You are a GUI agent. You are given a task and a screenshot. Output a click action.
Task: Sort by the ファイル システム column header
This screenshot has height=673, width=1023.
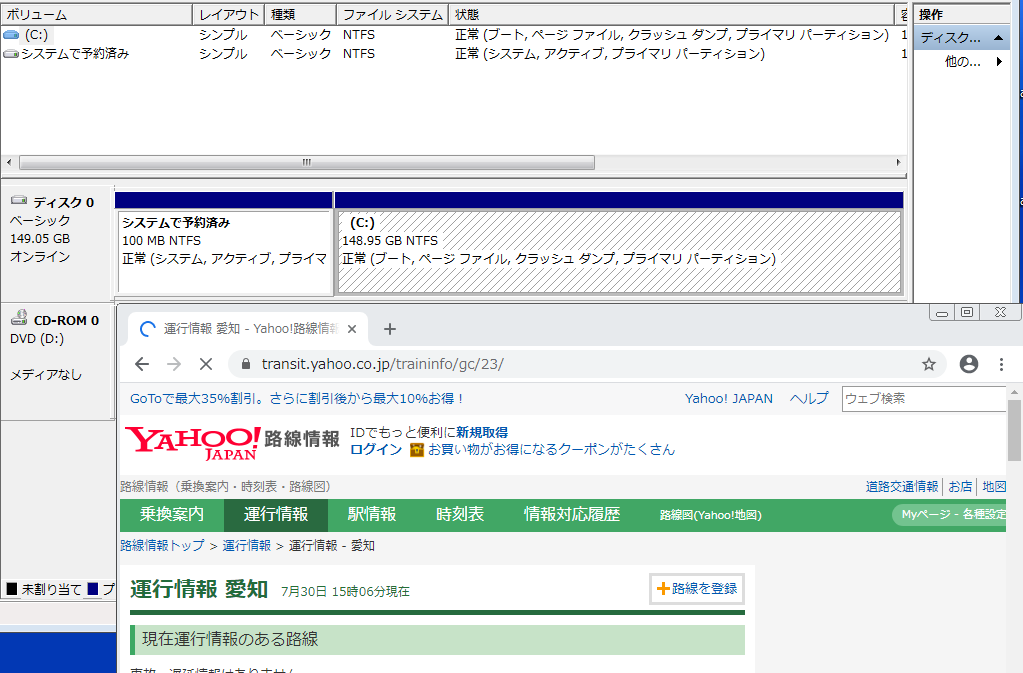click(x=393, y=14)
